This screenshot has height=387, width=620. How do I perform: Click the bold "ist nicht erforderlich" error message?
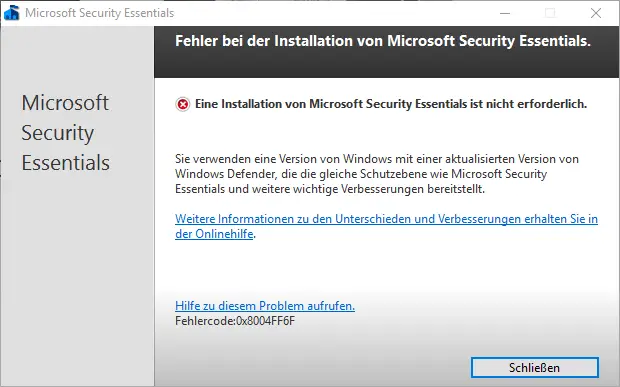tap(391, 104)
